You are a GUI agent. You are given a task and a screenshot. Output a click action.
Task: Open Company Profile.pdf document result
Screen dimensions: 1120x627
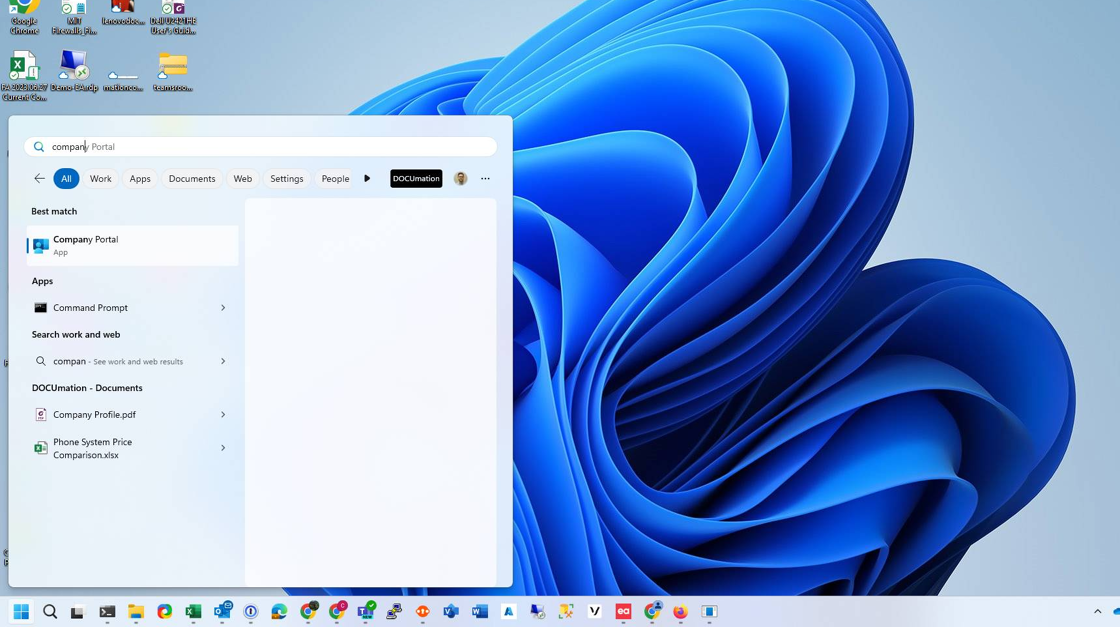pos(121,415)
